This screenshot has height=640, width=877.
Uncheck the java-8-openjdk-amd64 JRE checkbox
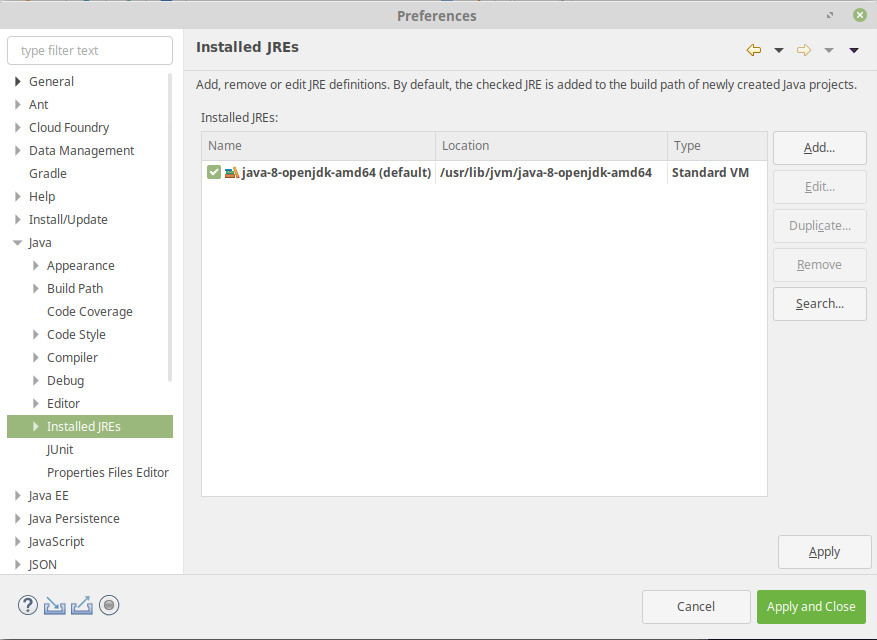coord(214,173)
